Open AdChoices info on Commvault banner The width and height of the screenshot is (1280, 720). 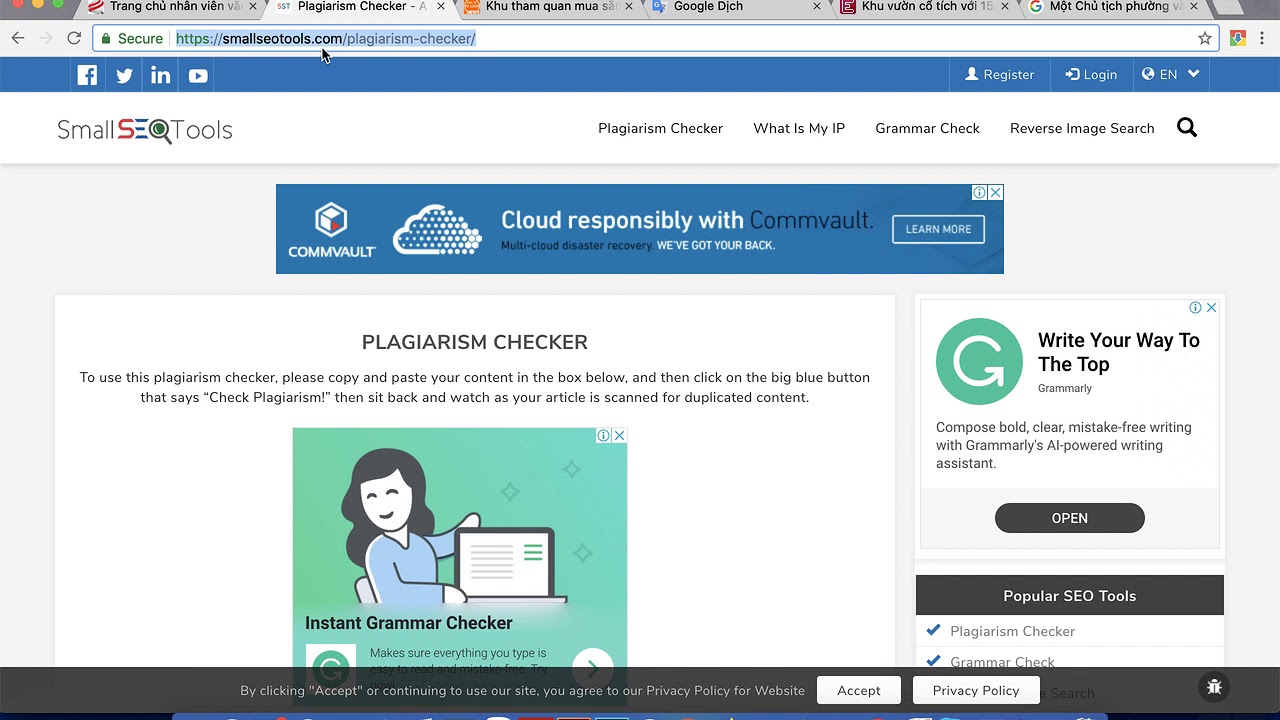point(980,192)
